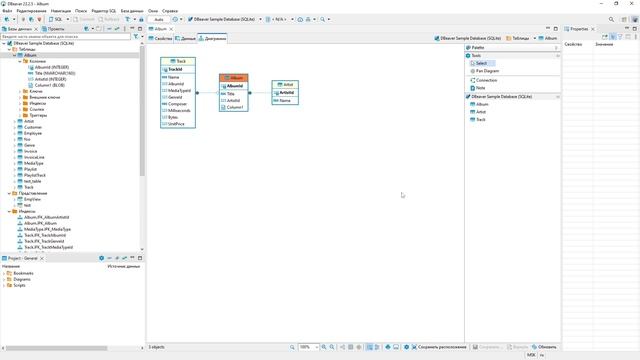Open the База данных menu
Viewport: 640px width, 360px height.
(x=132, y=11)
